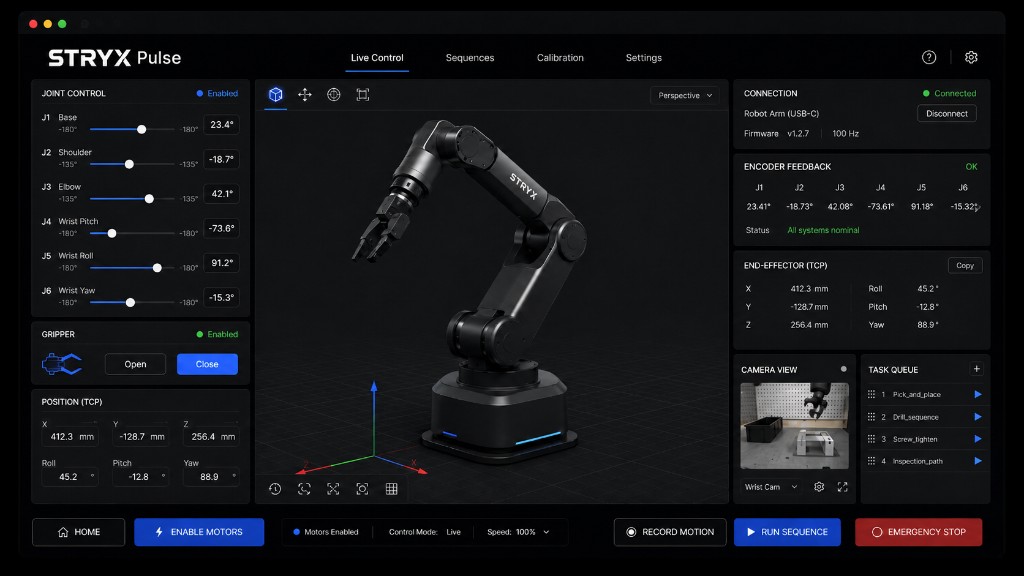Click the J3 Elbow slider handle
Image resolution: width=1024 pixels, height=576 pixels.
pos(150,199)
